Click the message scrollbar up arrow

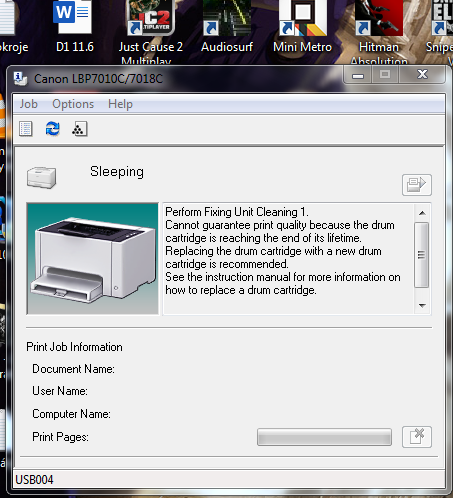(422, 213)
